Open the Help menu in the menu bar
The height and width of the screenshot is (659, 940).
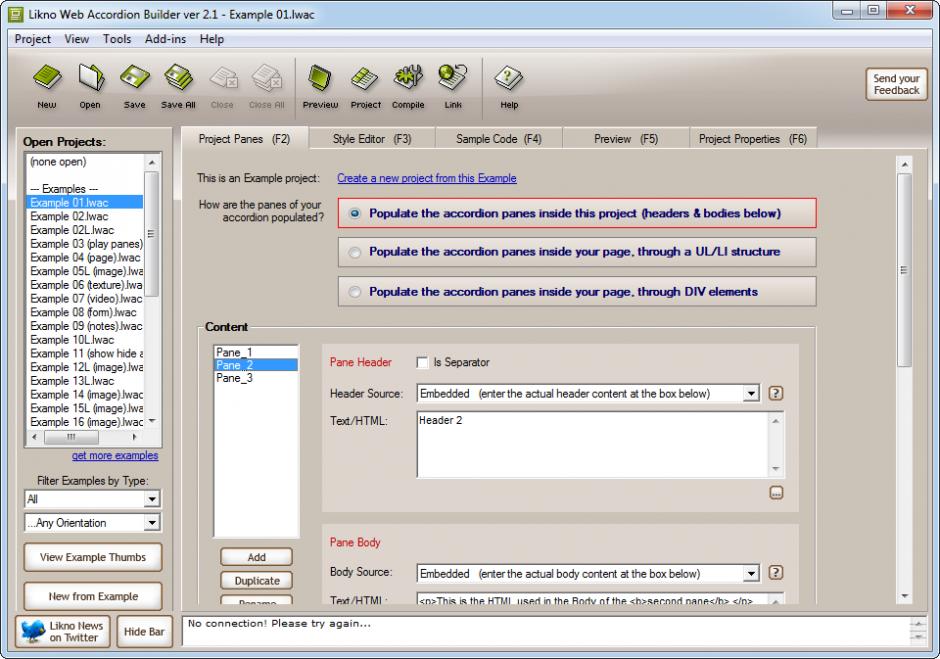212,39
